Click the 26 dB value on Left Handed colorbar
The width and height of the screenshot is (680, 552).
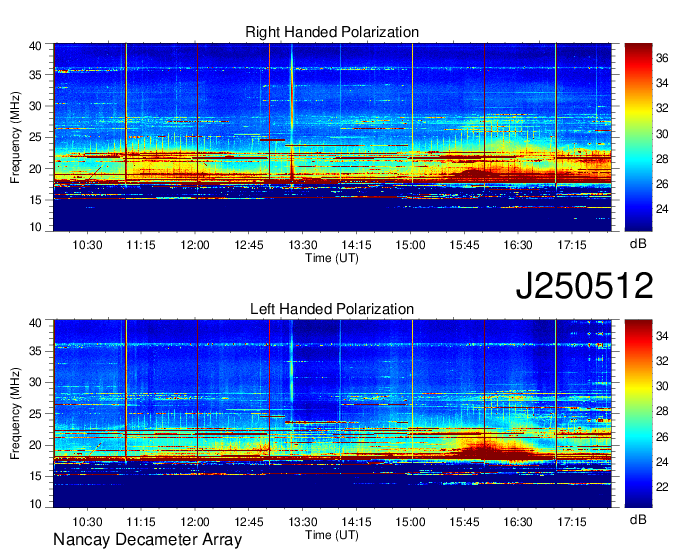coord(662,437)
